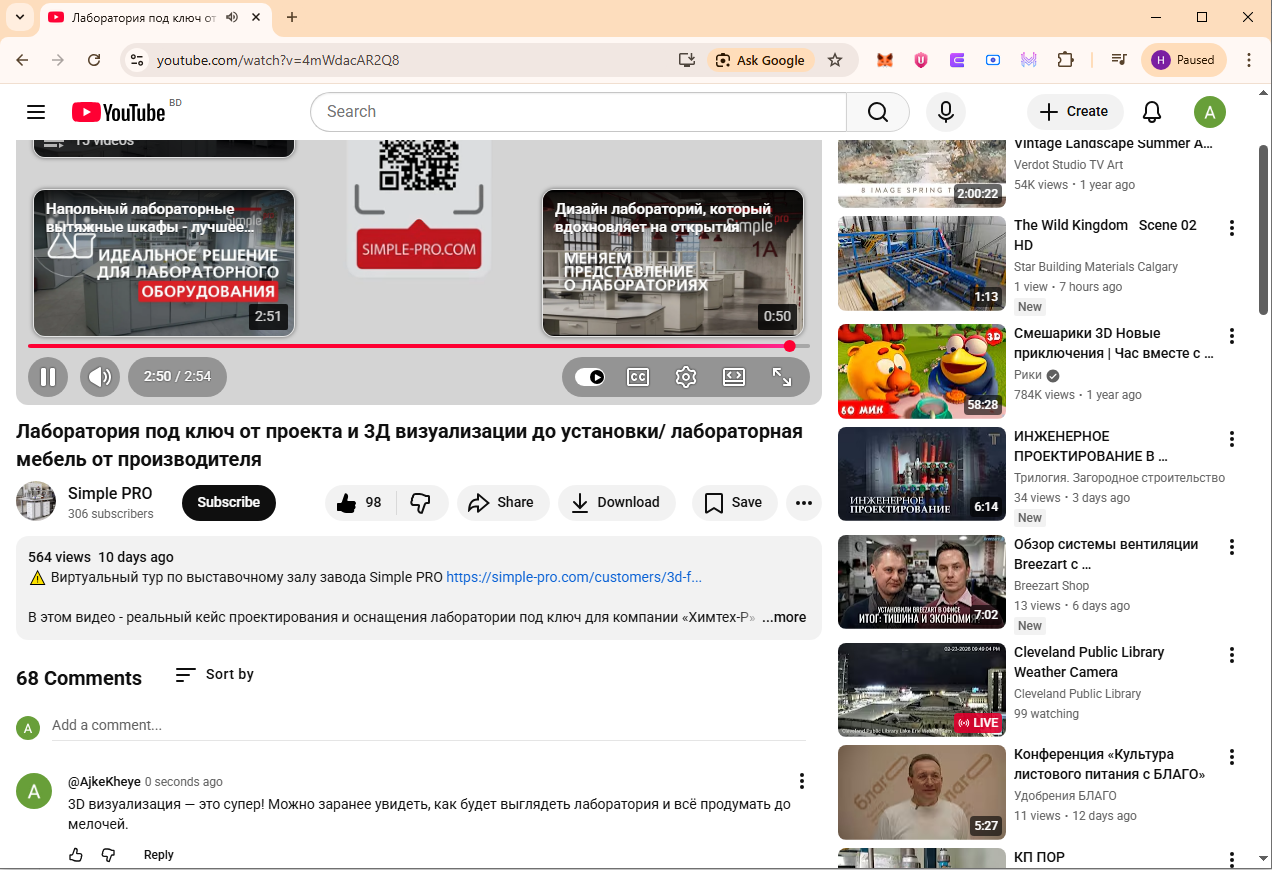1272x870 pixels.
Task: Bookmark this tab star icon
Action: pos(835,60)
